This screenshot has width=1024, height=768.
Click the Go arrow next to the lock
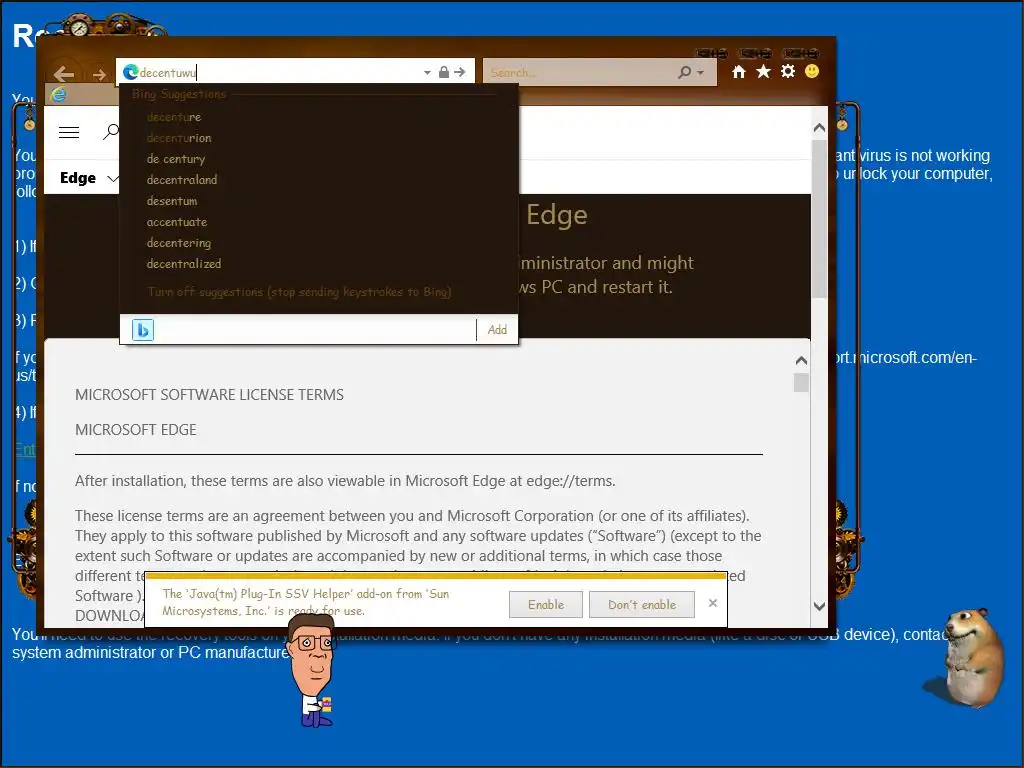pyautogui.click(x=460, y=72)
